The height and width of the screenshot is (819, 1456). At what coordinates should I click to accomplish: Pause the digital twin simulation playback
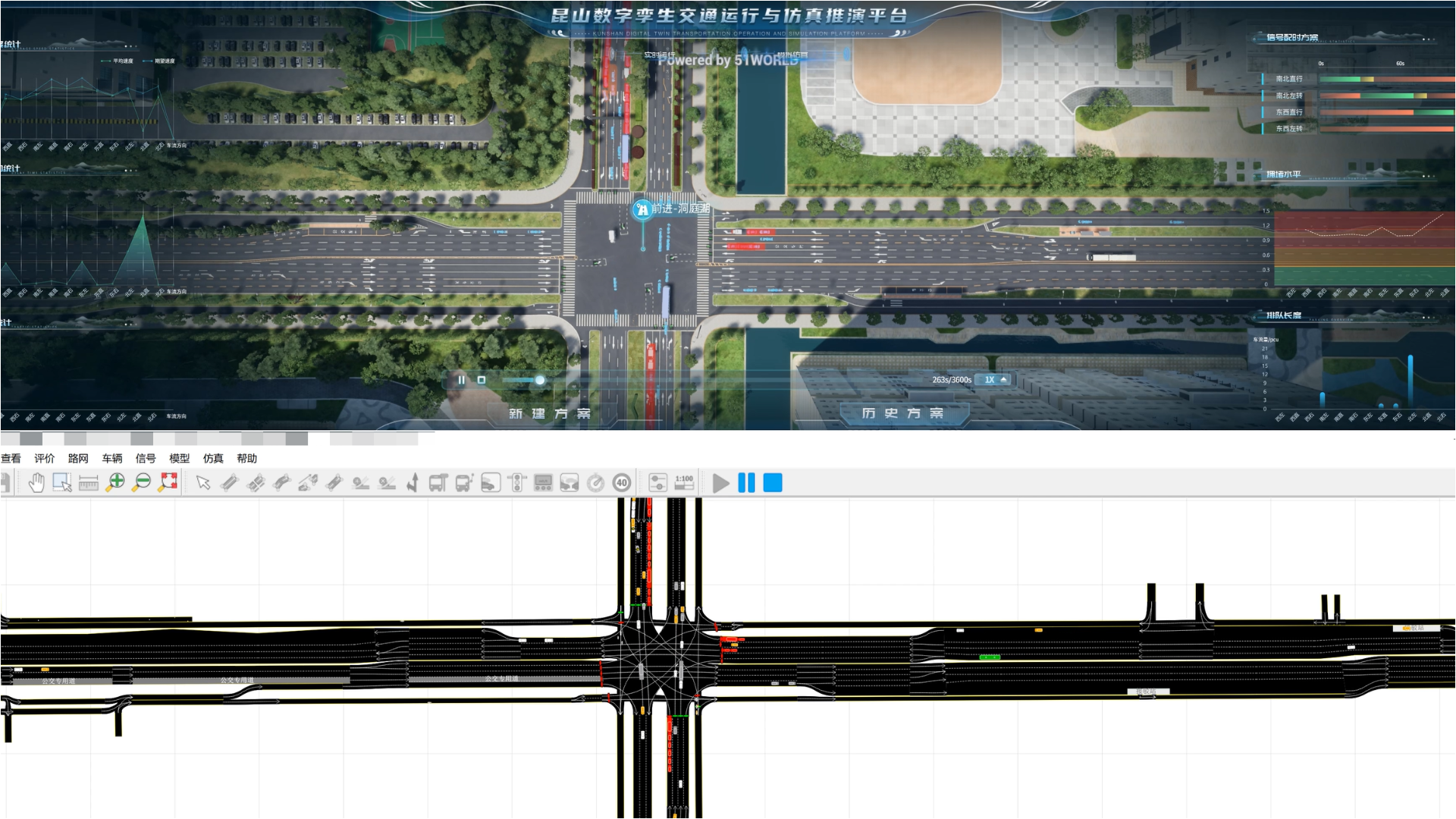coord(461,380)
